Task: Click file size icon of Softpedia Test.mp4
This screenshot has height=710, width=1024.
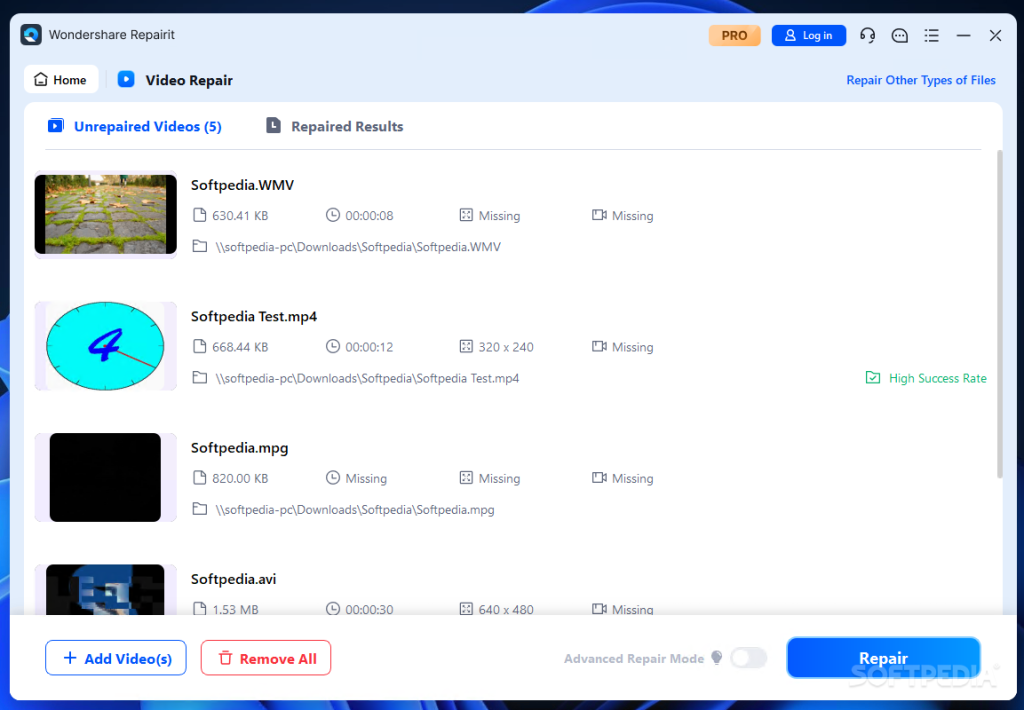Action: click(200, 347)
